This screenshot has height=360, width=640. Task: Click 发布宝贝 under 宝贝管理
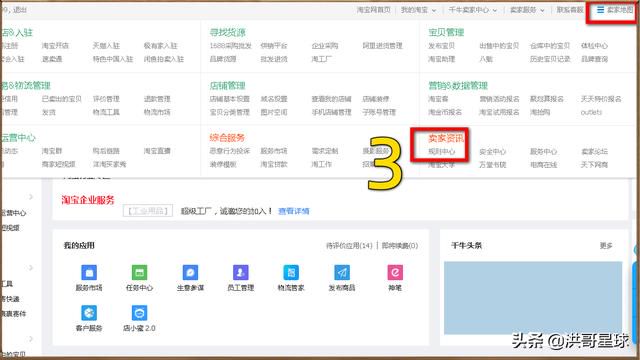[442, 46]
